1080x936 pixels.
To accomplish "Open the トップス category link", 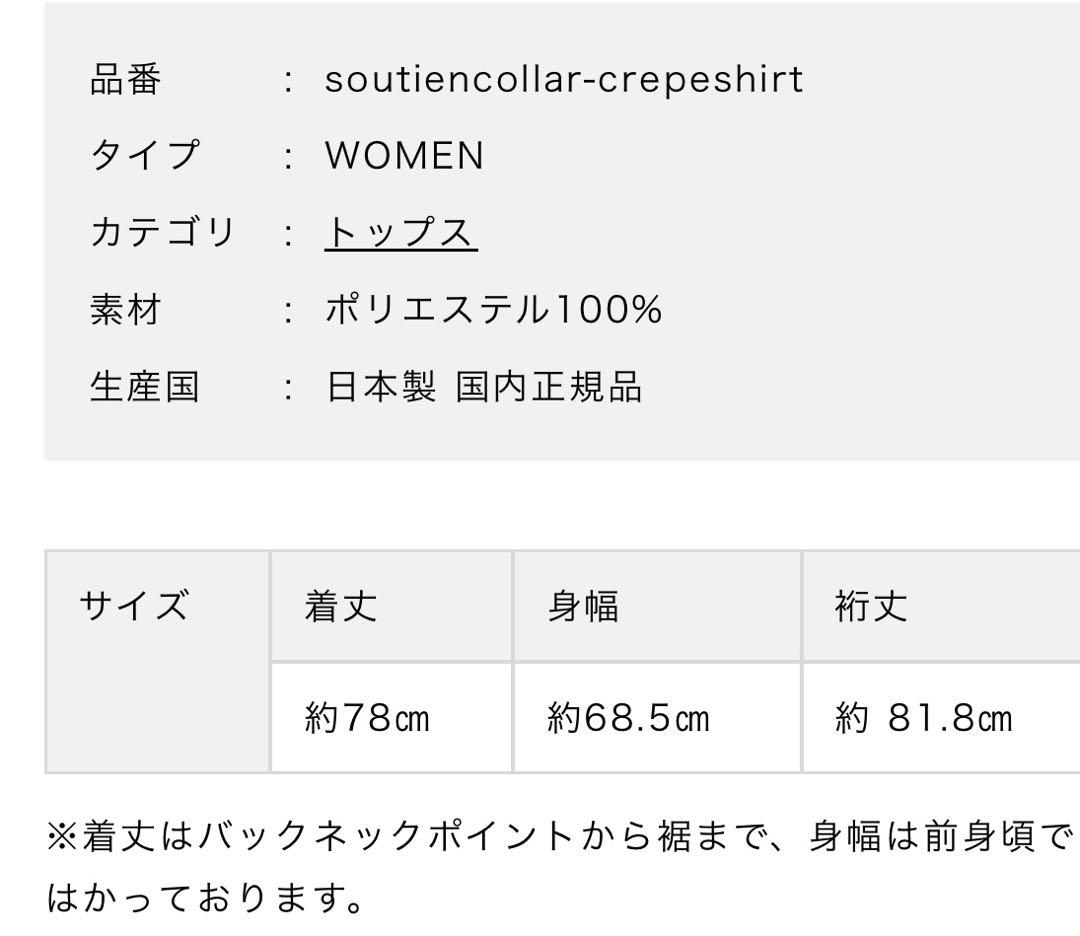I will coord(400,234).
